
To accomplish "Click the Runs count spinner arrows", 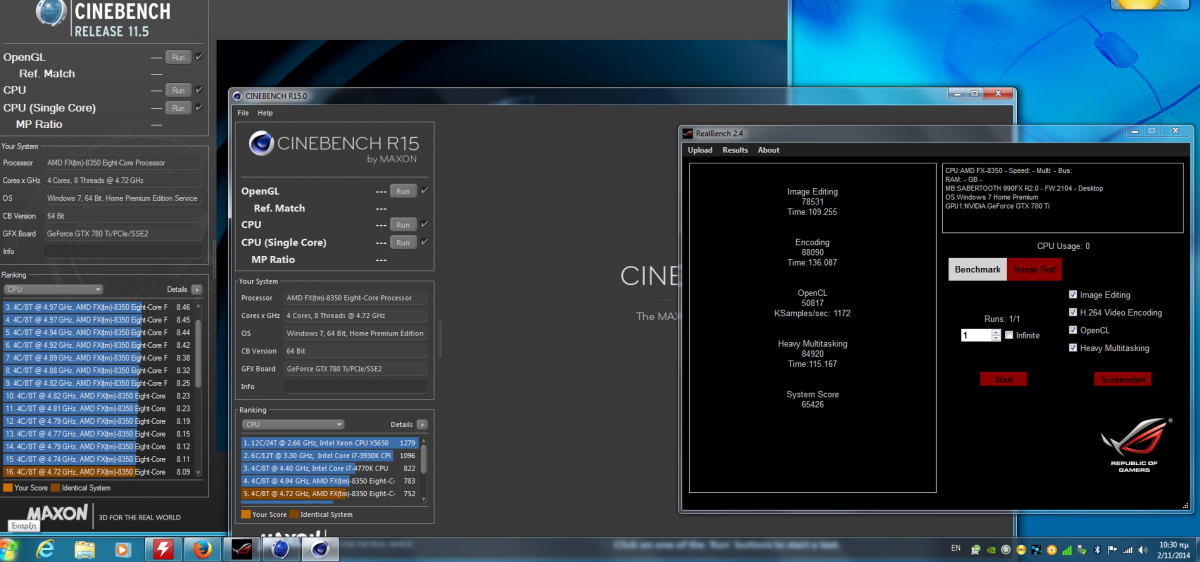I will [x=995, y=335].
